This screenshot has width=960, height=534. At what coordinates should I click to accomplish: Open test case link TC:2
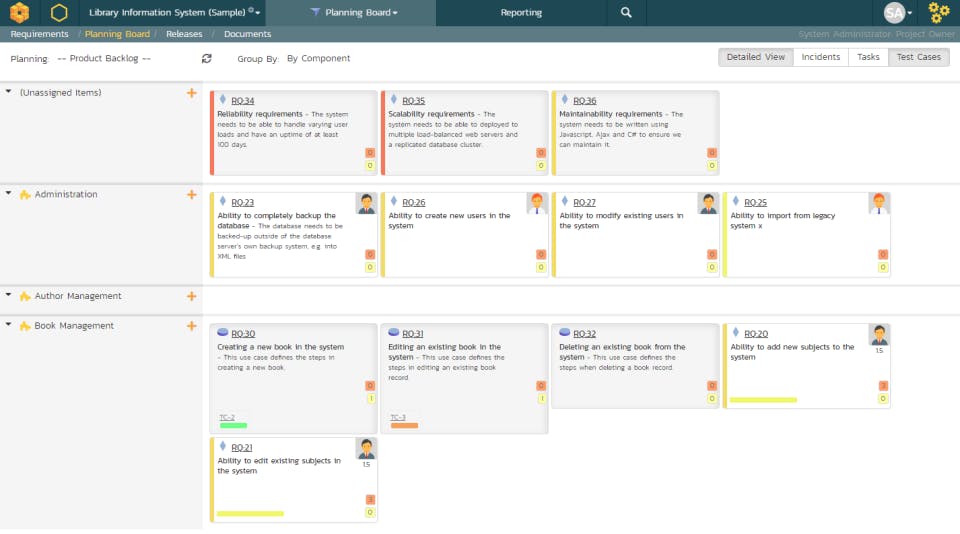click(x=227, y=418)
